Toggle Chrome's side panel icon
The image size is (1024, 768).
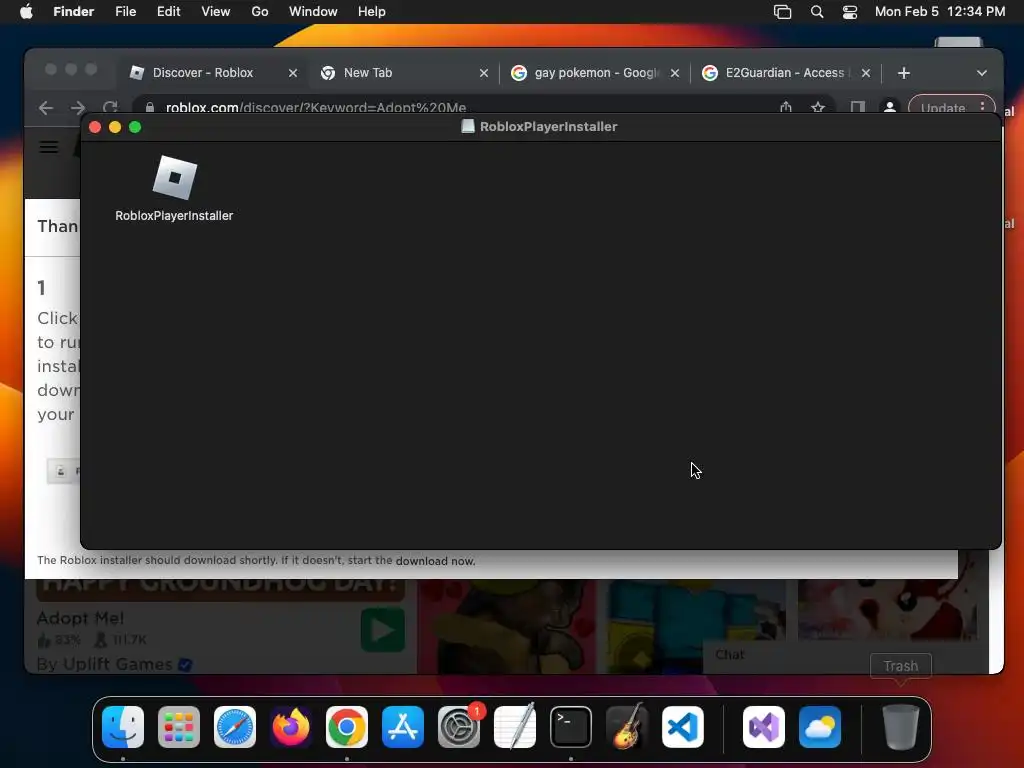857,108
